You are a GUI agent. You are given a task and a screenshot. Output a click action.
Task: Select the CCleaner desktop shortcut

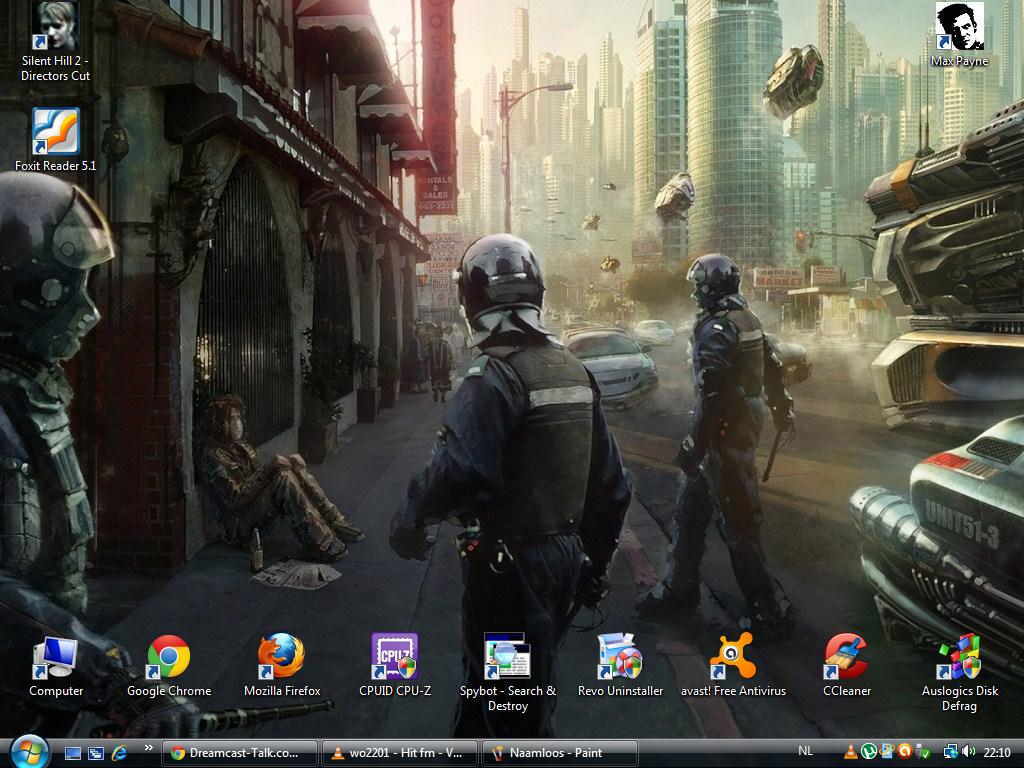click(846, 665)
